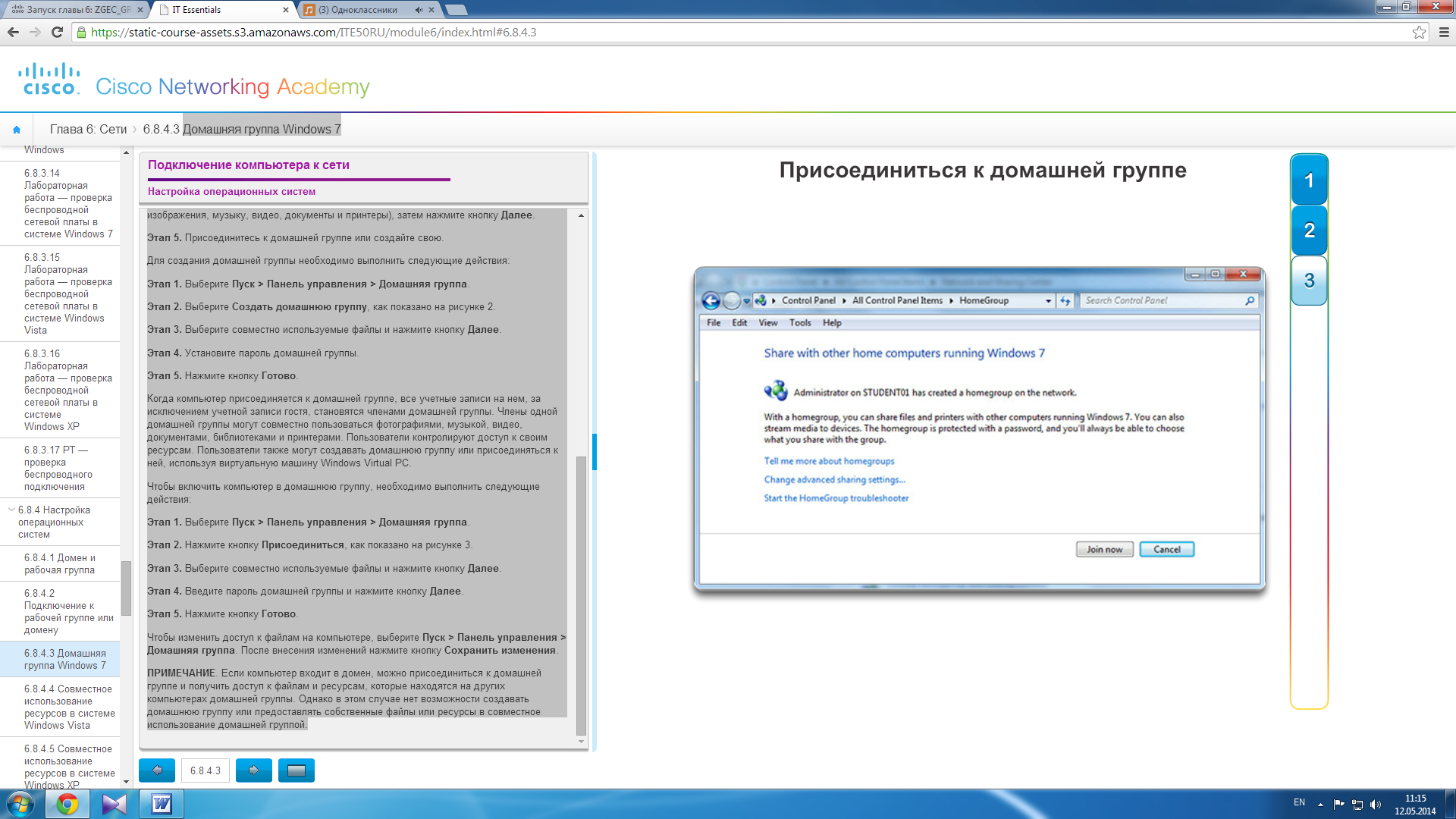The image size is (1456, 819).
Task: Click the blue panel divider handle
Action: click(x=595, y=452)
